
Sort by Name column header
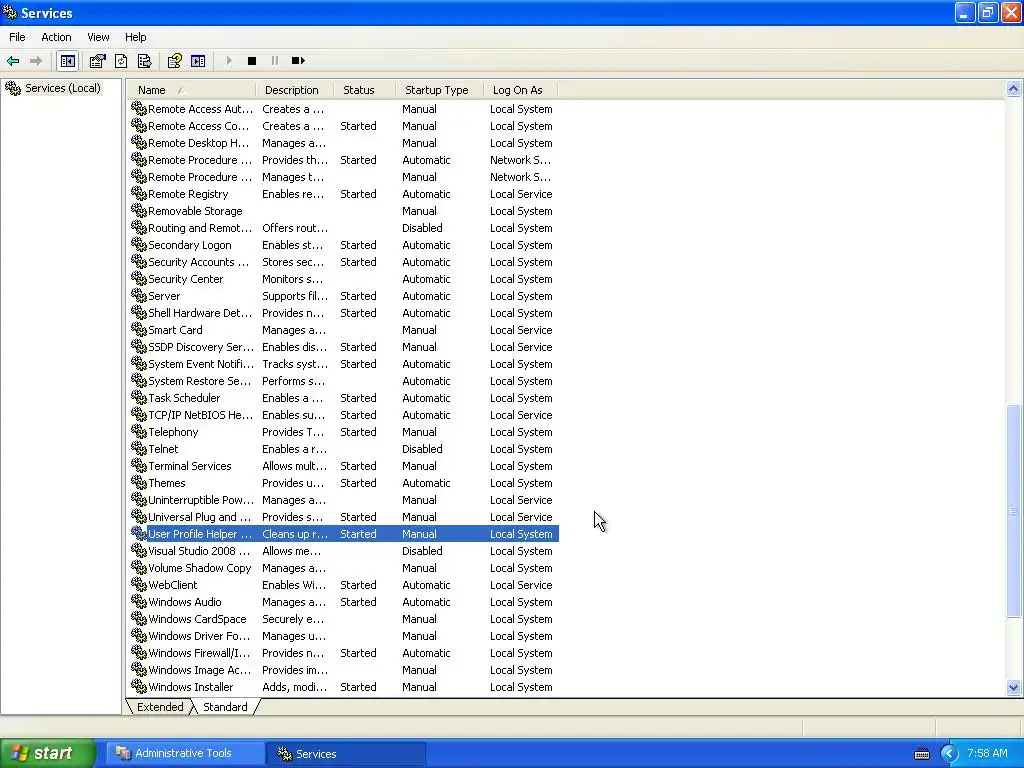pyautogui.click(x=191, y=90)
